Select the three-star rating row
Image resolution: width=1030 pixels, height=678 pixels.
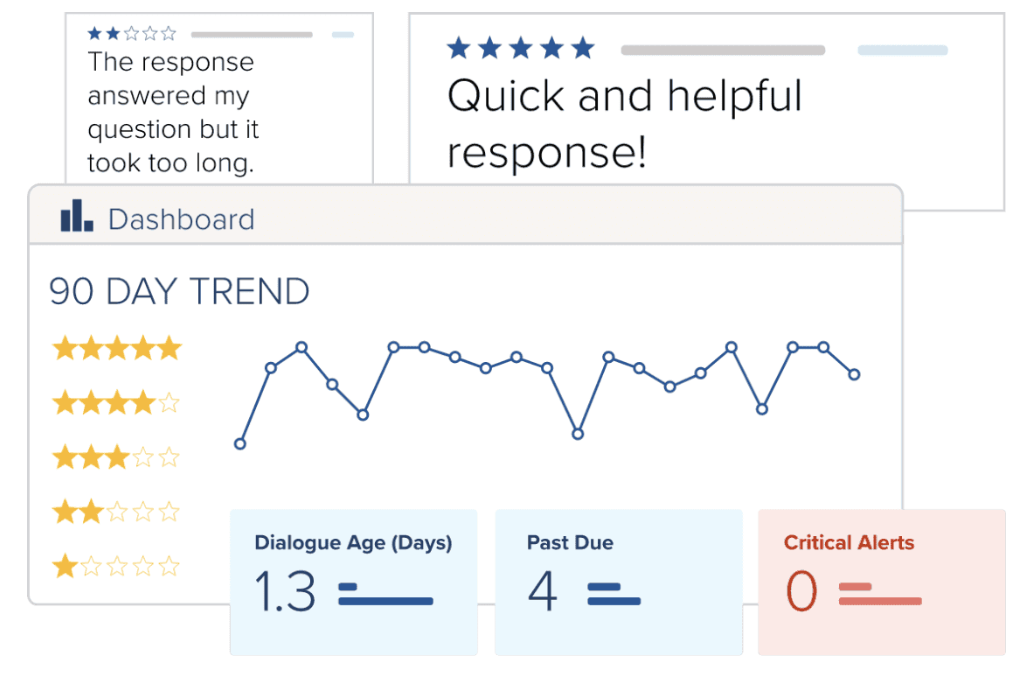[116, 458]
